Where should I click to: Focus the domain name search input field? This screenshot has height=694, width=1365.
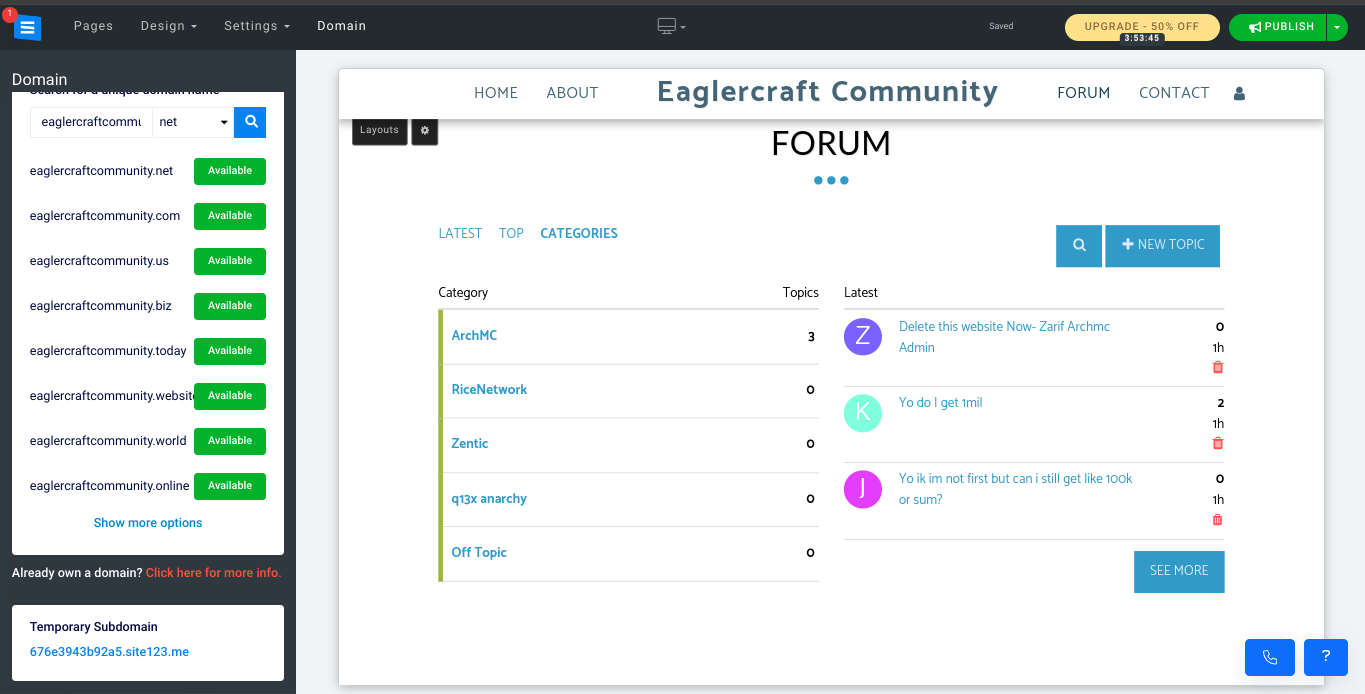click(x=91, y=122)
